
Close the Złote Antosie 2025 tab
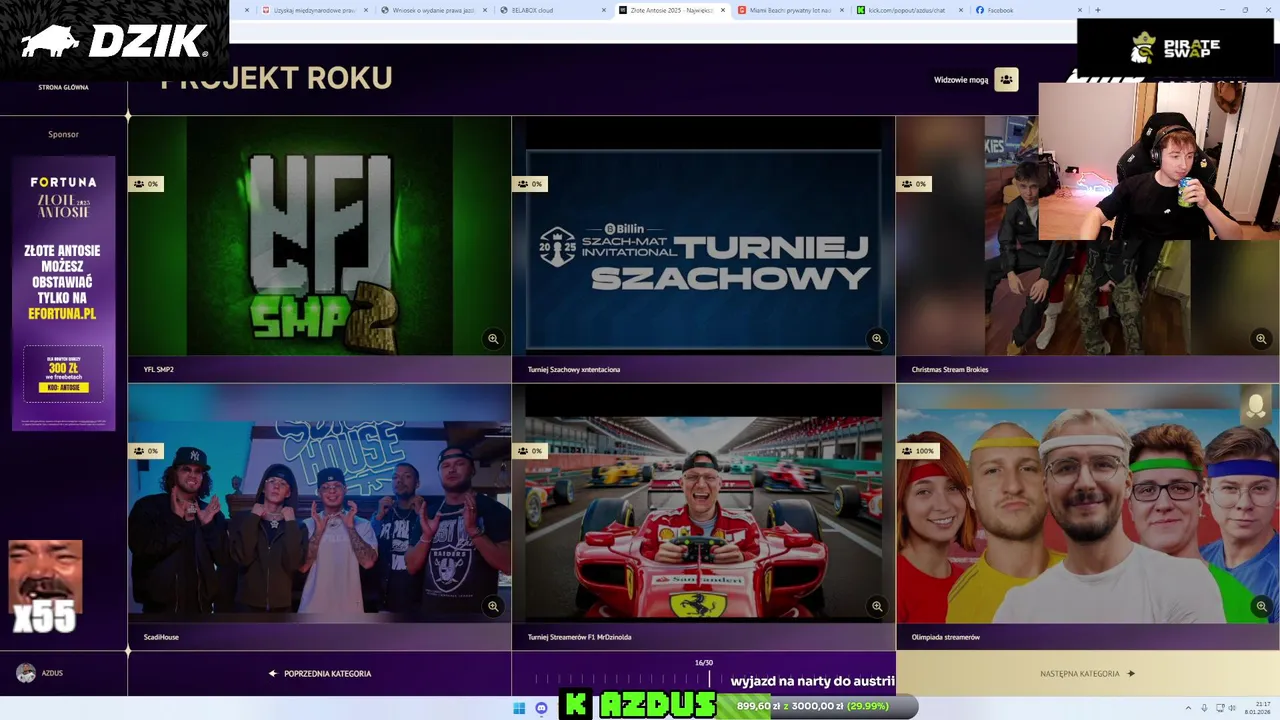[x=723, y=10]
